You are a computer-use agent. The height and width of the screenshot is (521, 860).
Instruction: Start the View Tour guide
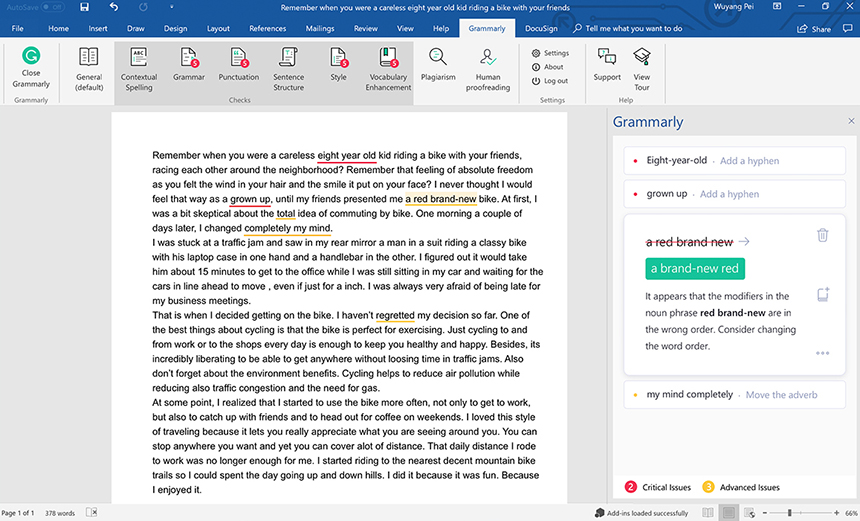click(642, 70)
